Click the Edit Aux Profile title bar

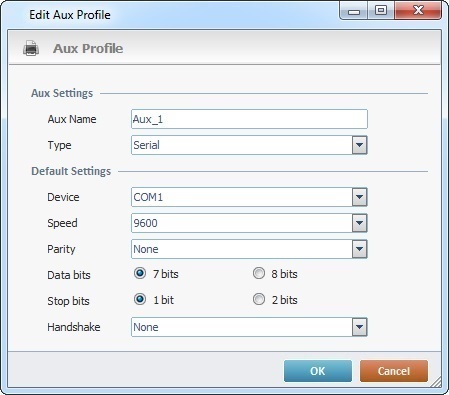click(173, 15)
